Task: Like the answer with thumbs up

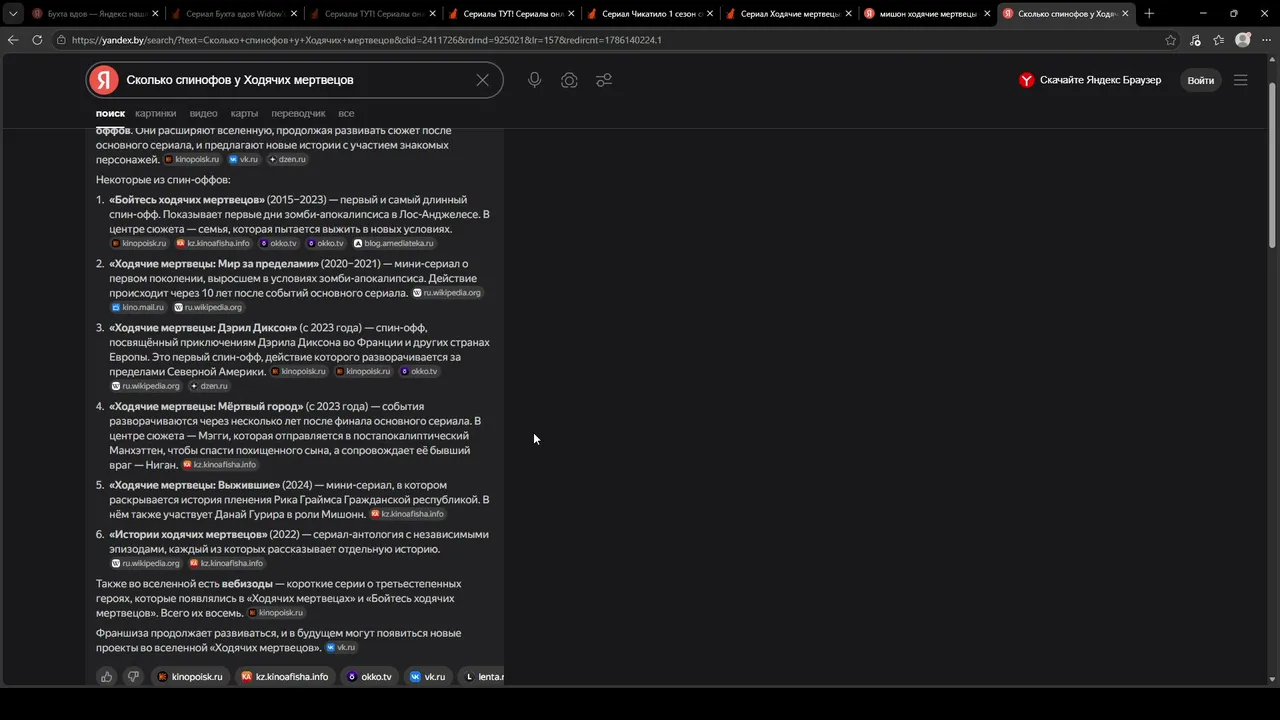Action: (x=107, y=677)
